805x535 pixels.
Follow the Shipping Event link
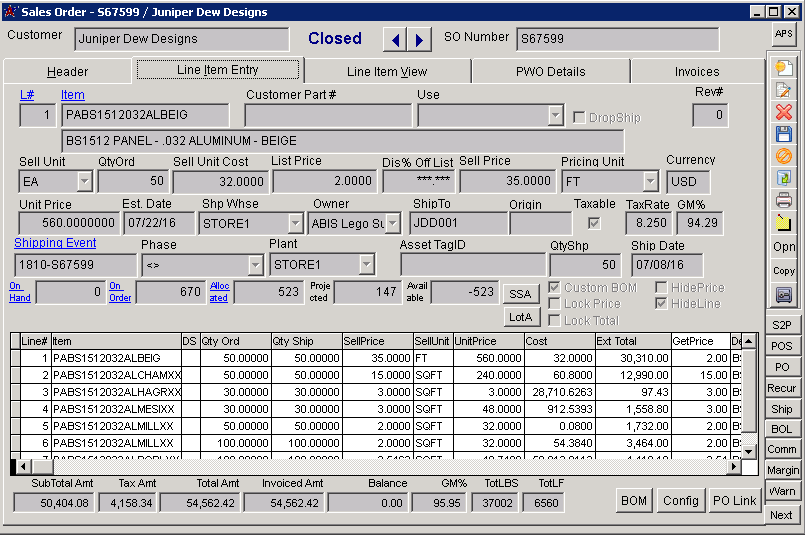55,243
